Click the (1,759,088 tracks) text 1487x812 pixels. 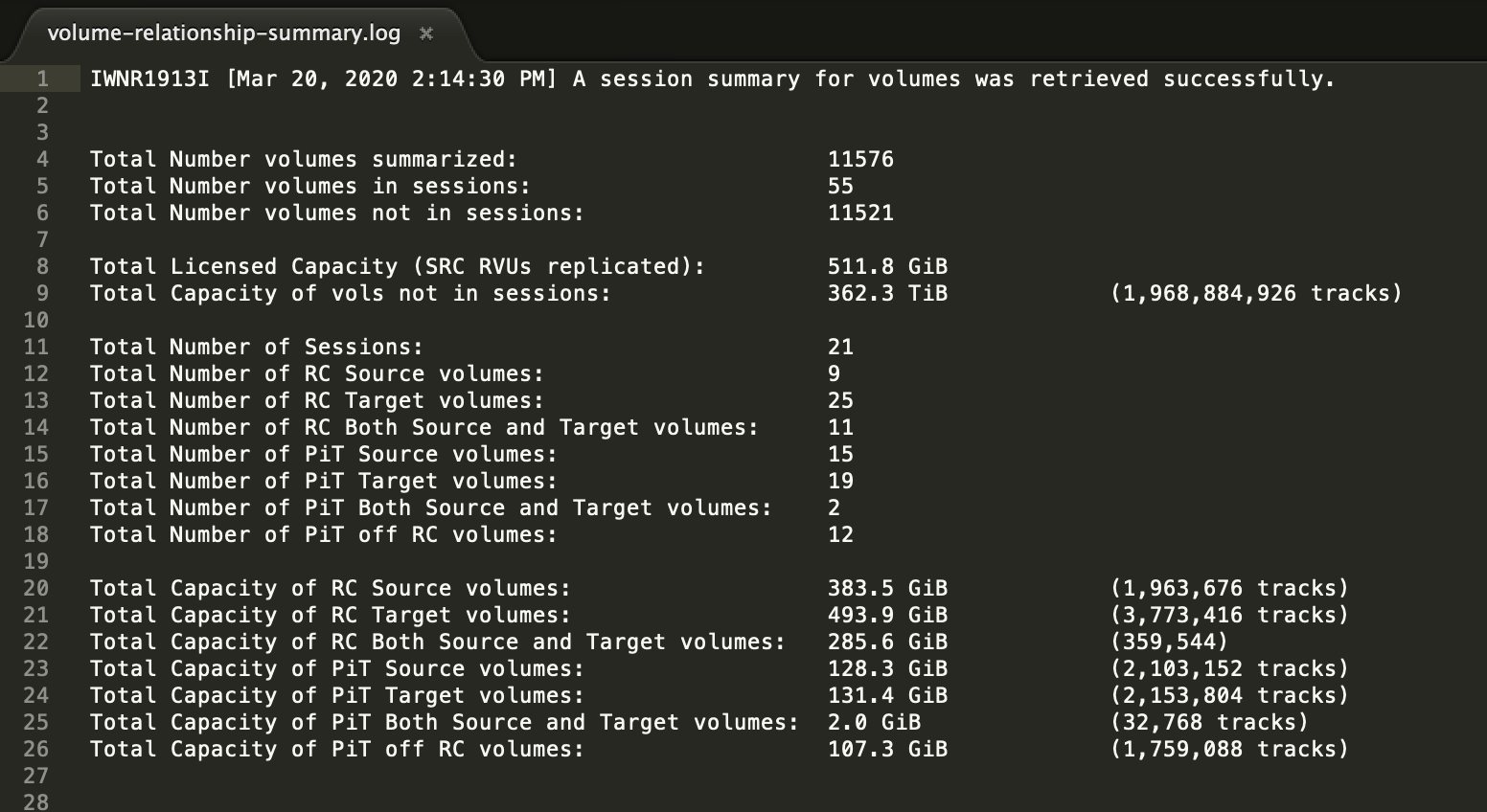[x=1229, y=749]
